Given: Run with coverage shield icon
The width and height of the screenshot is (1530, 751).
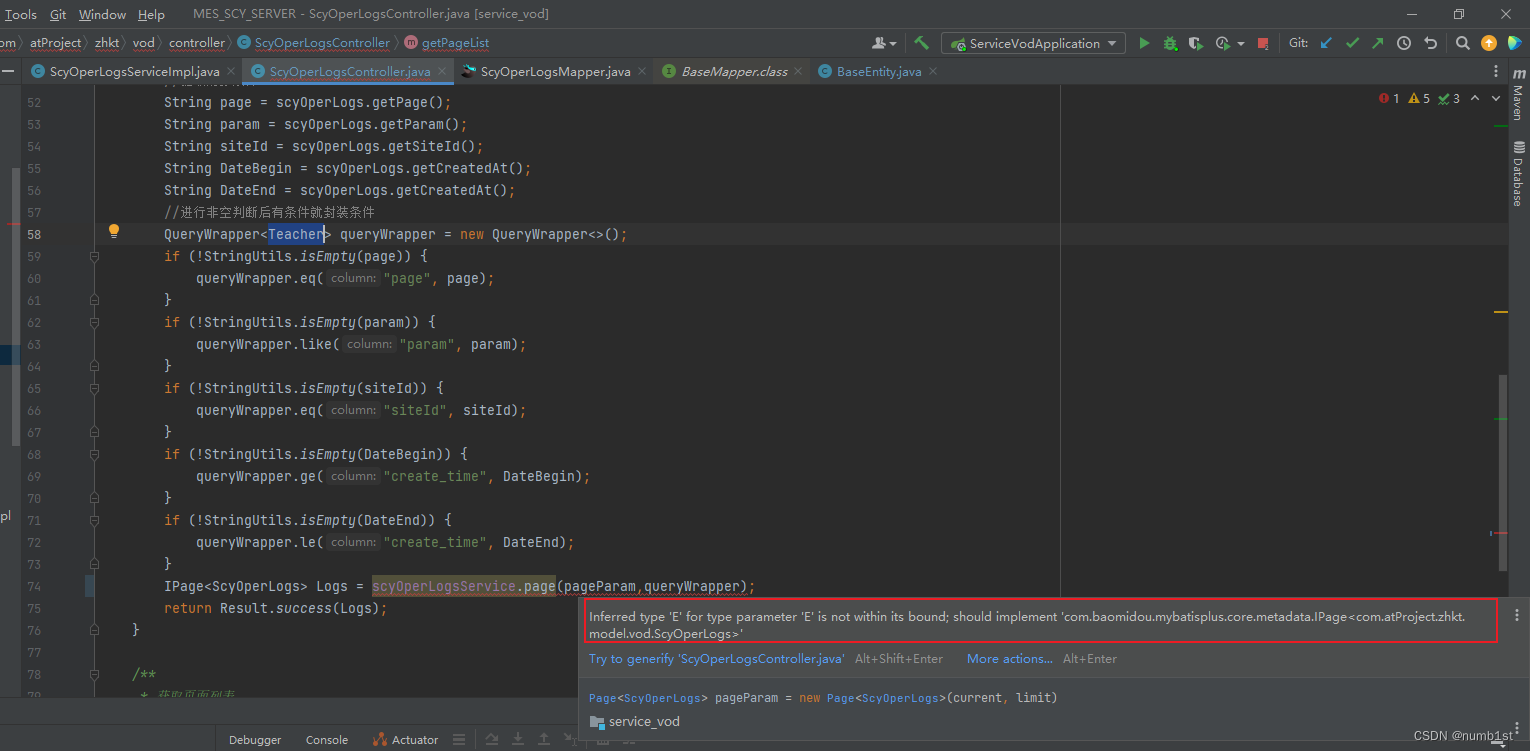Looking at the screenshot, I should [x=1196, y=43].
